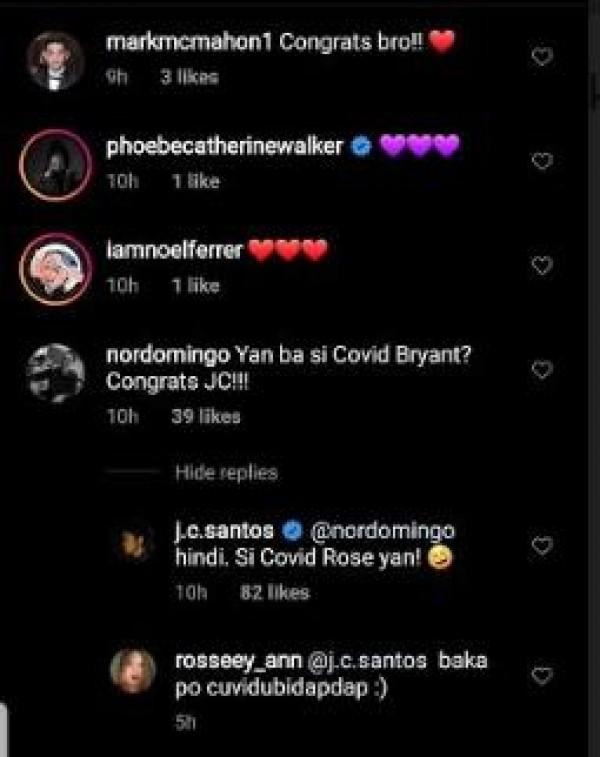Open iamnoelferrer's story ring avatar

[x=54, y=267]
